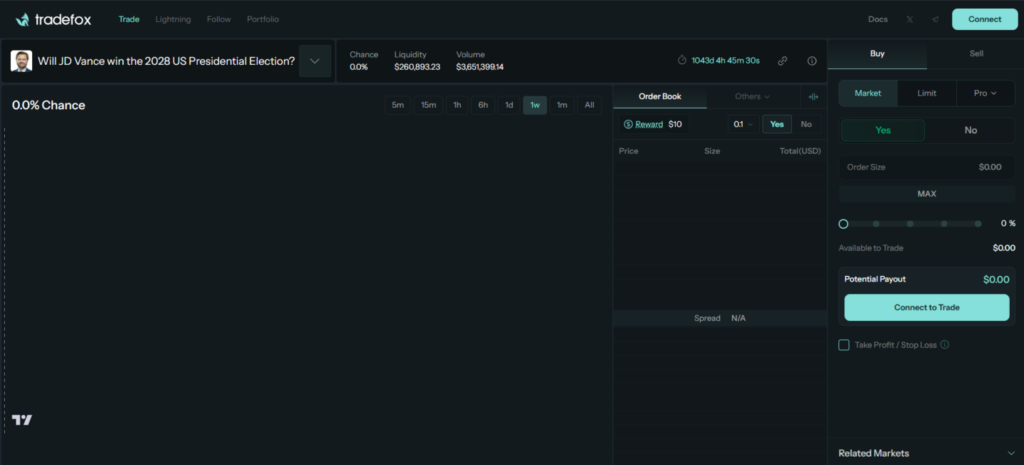Image resolution: width=1024 pixels, height=465 pixels.
Task: Click the order size percentage slider handle
Action: click(x=843, y=224)
